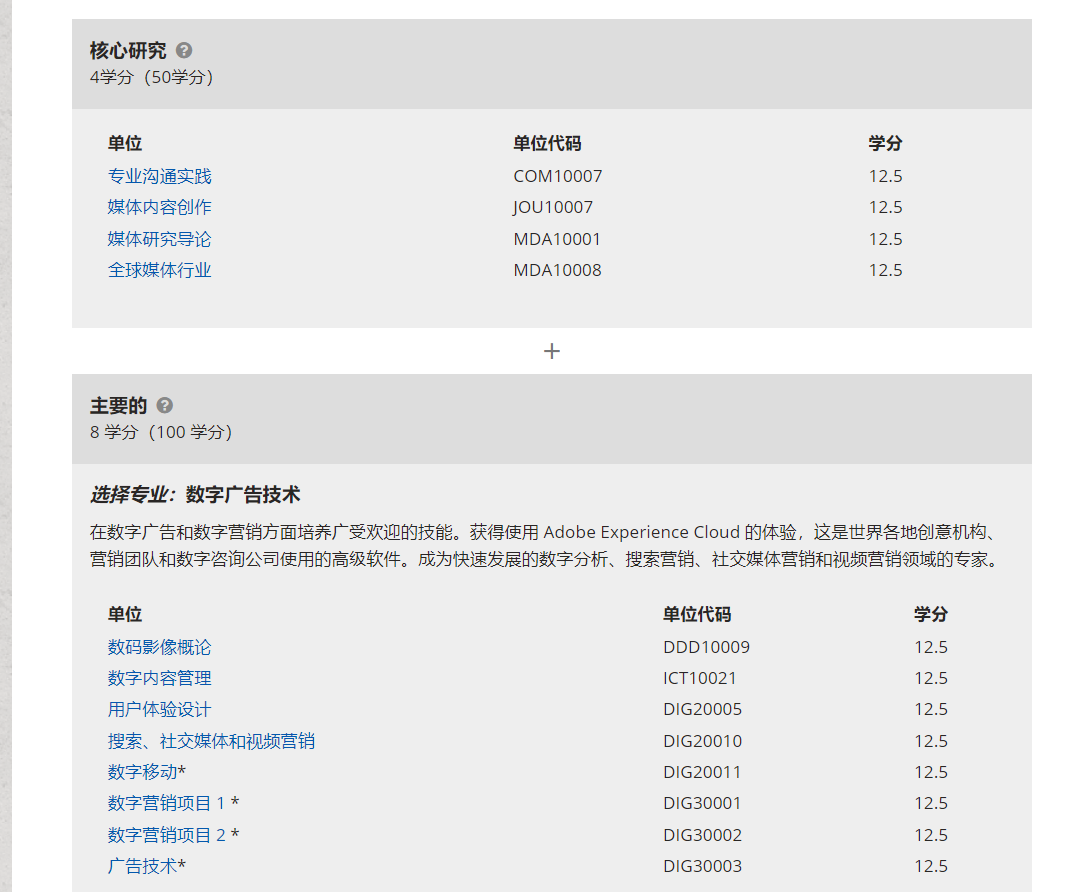Click help icon next to 主要的
The height and width of the screenshot is (892, 1081).
pyautogui.click(x=165, y=405)
